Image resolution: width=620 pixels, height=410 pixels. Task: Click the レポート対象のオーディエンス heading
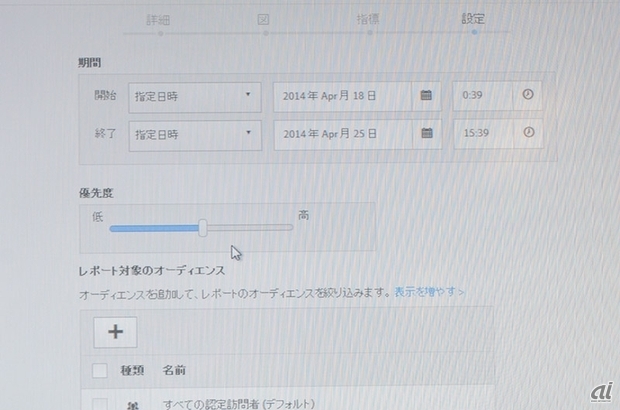pos(152,270)
